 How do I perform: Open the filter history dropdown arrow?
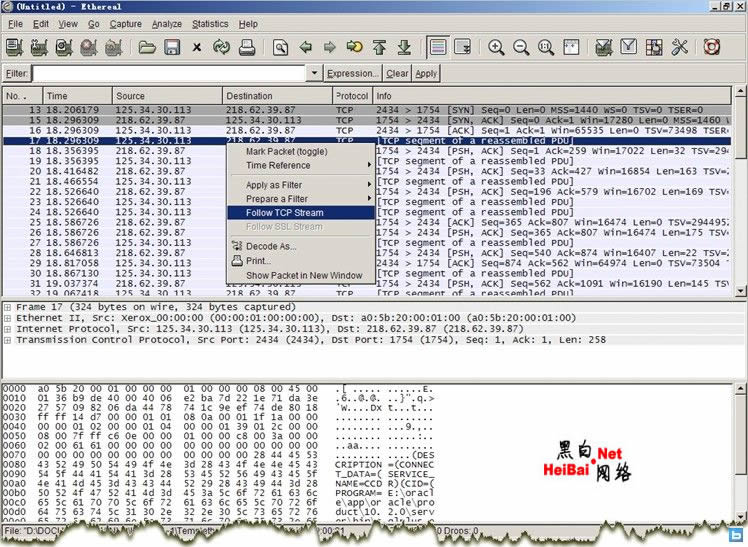[x=314, y=73]
